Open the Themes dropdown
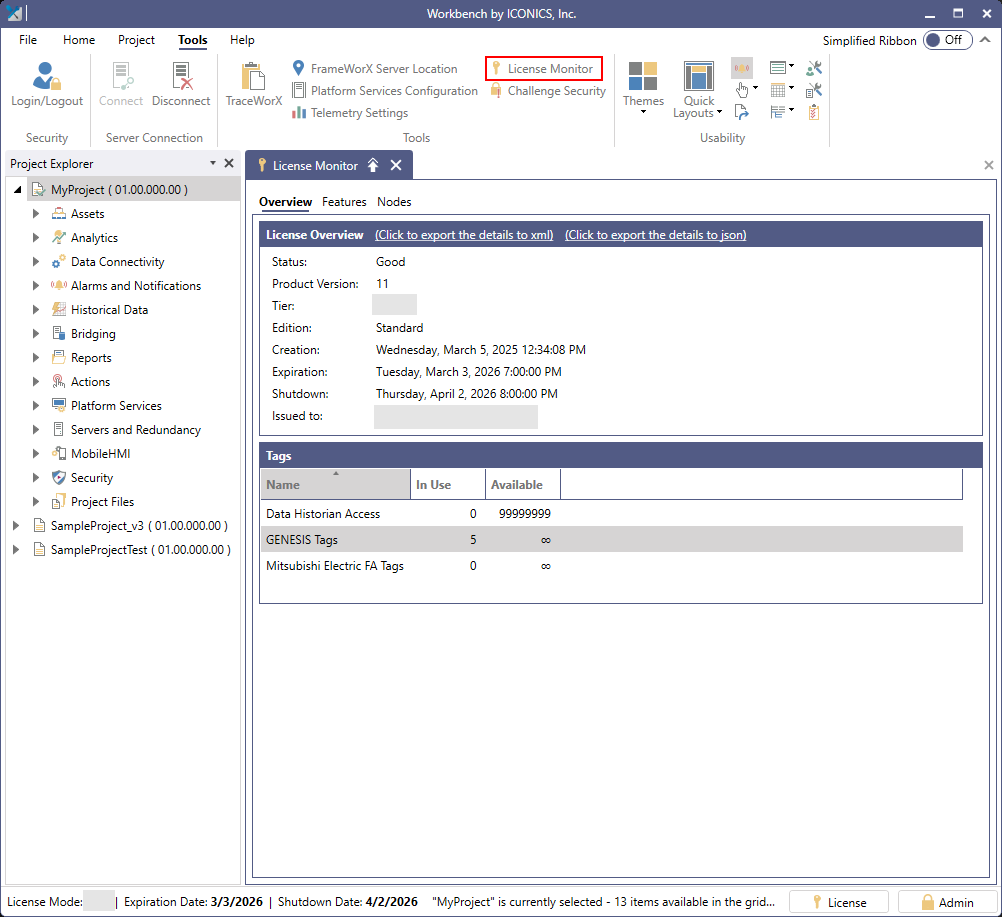Screen dimensions: 1002x917 643,84
